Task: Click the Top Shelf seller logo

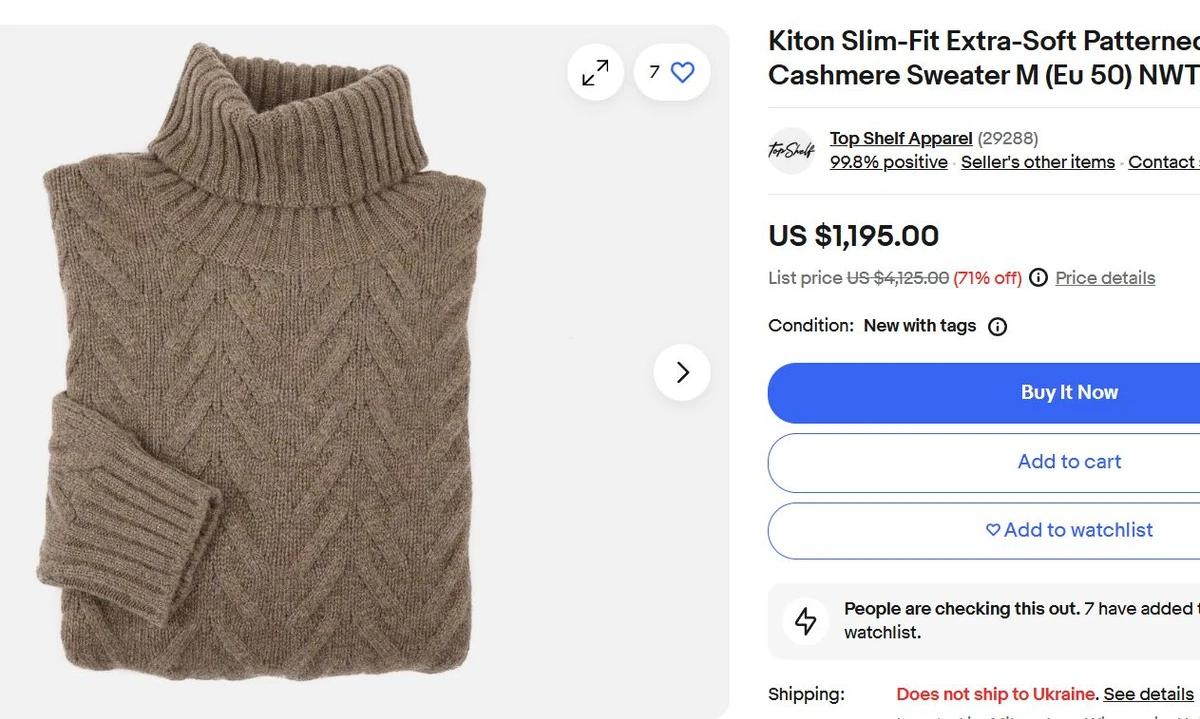Action: coord(791,151)
